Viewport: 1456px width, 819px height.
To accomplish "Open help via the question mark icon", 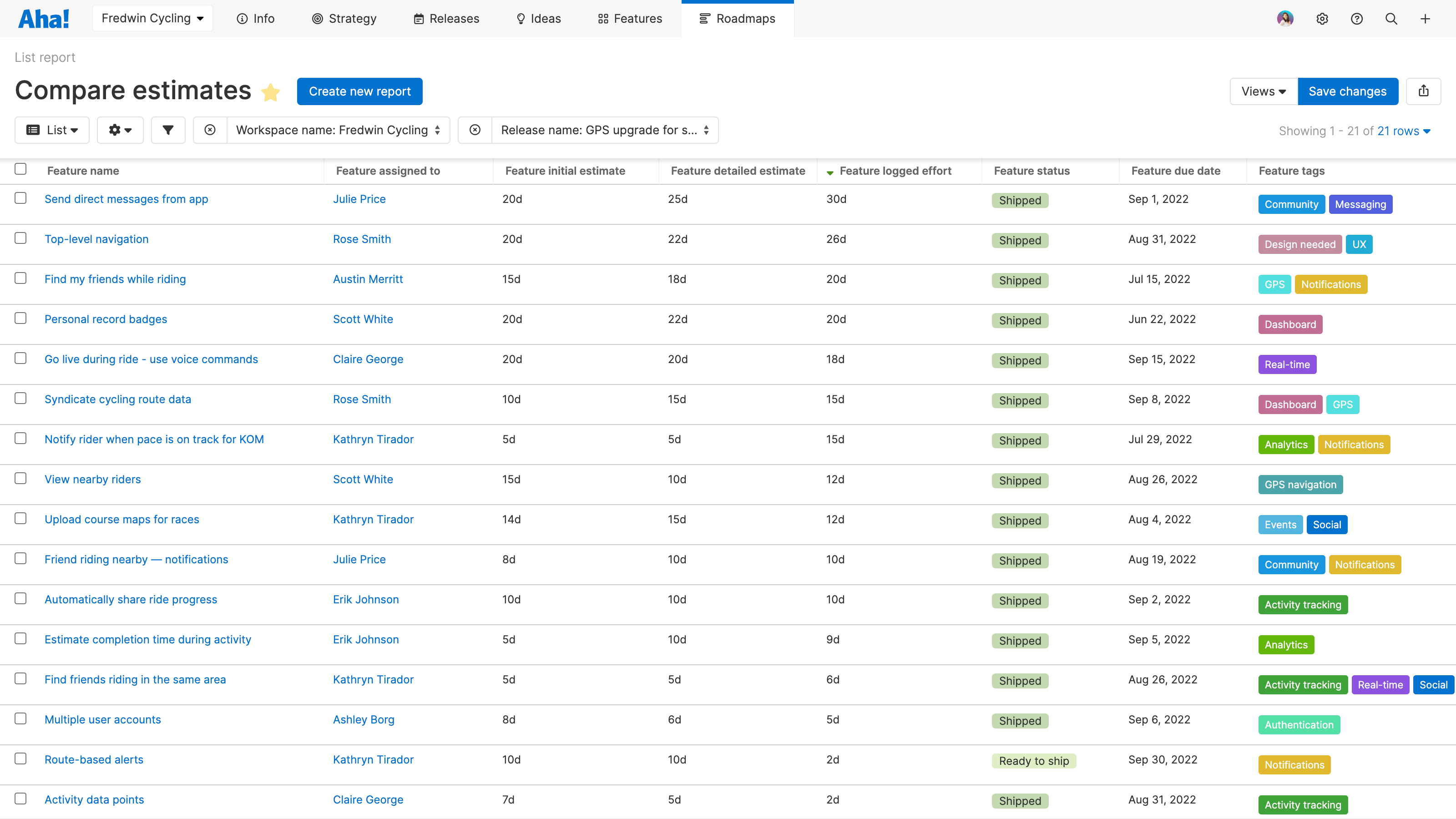I will [1357, 19].
